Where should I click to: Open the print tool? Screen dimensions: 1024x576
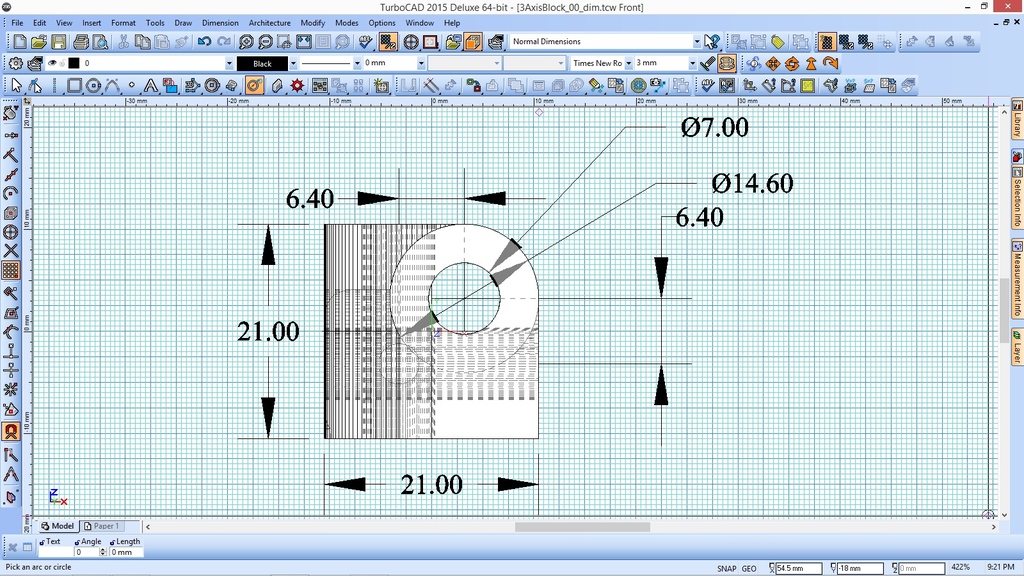(x=82, y=41)
